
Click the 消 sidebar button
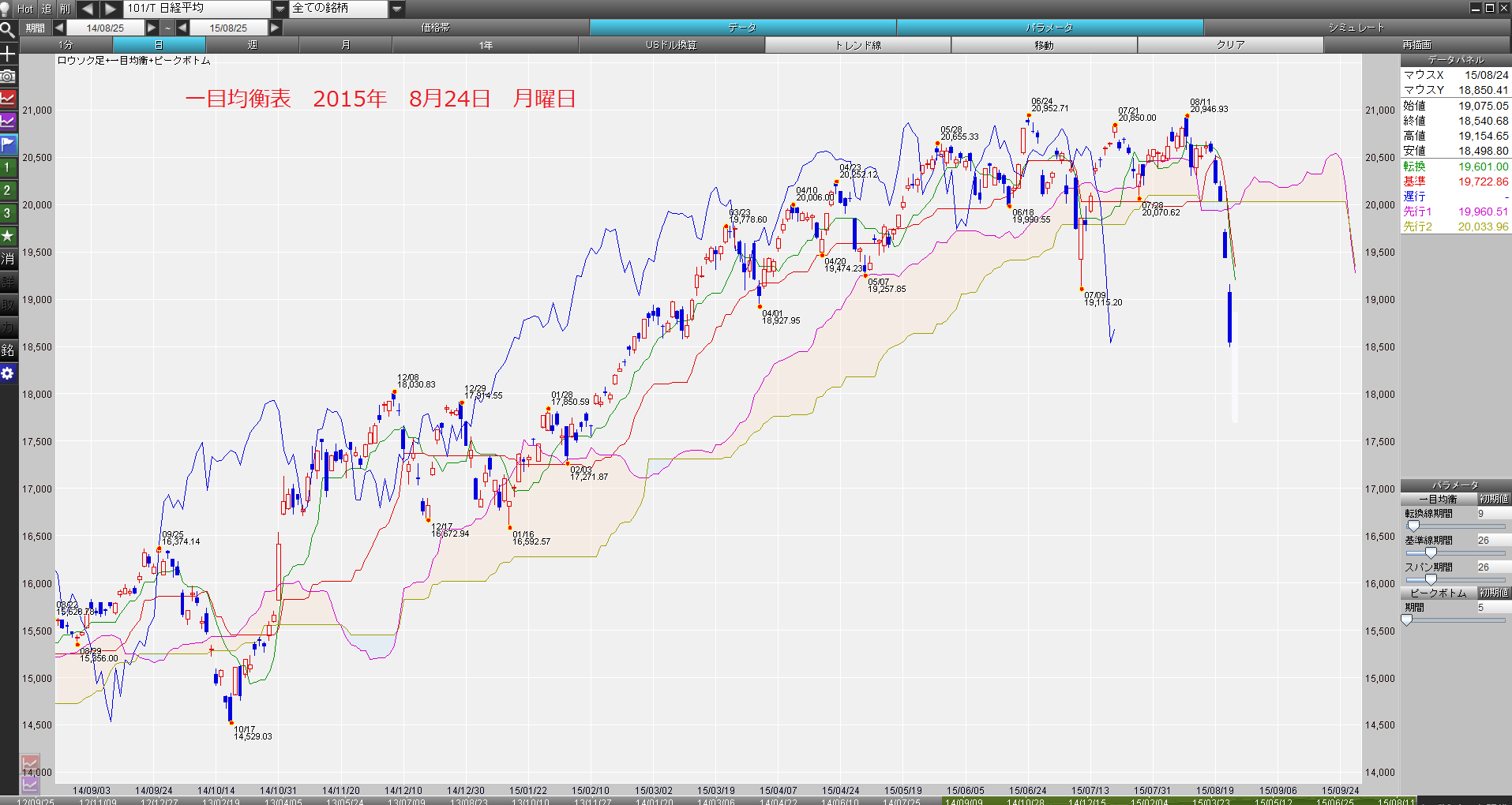click(8, 259)
